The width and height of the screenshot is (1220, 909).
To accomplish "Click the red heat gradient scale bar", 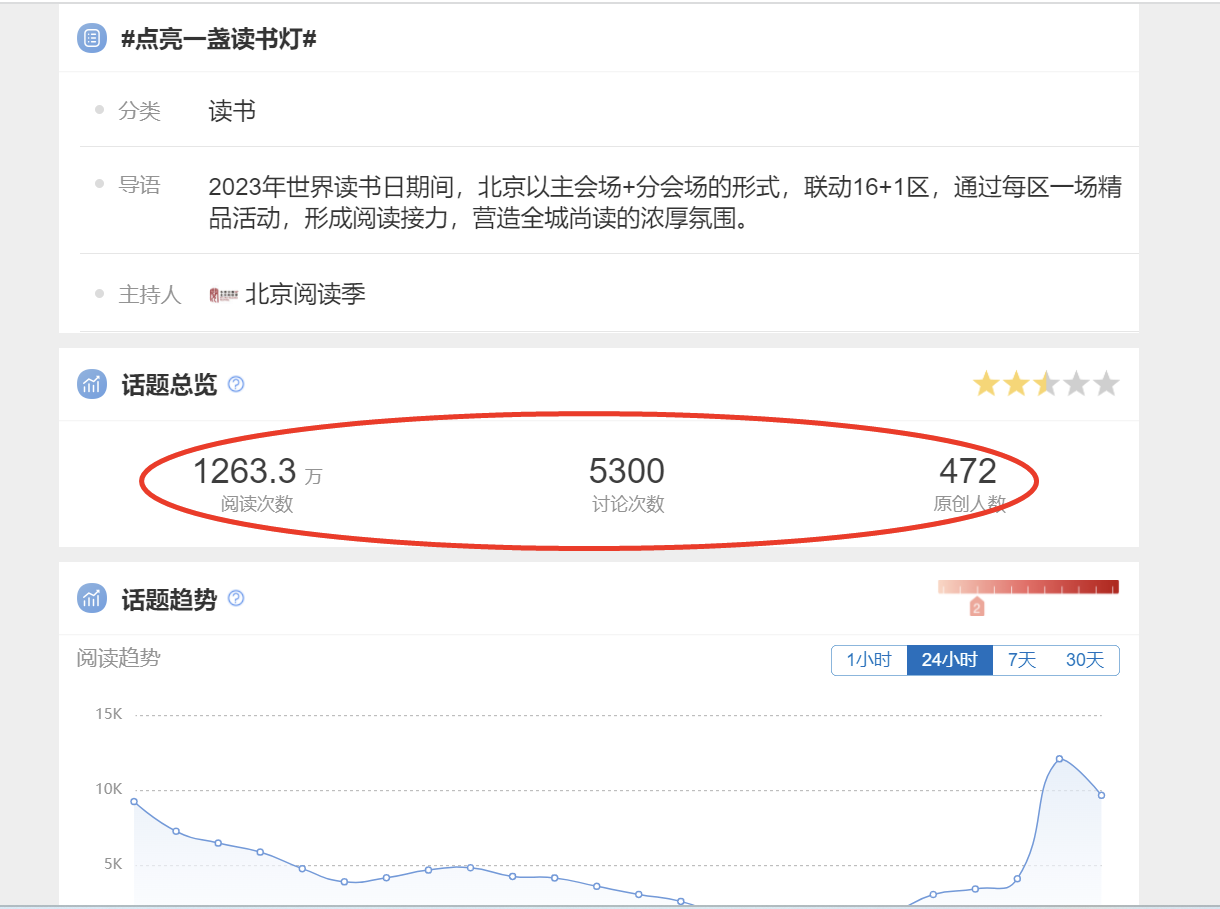I will pyautogui.click(x=1028, y=587).
